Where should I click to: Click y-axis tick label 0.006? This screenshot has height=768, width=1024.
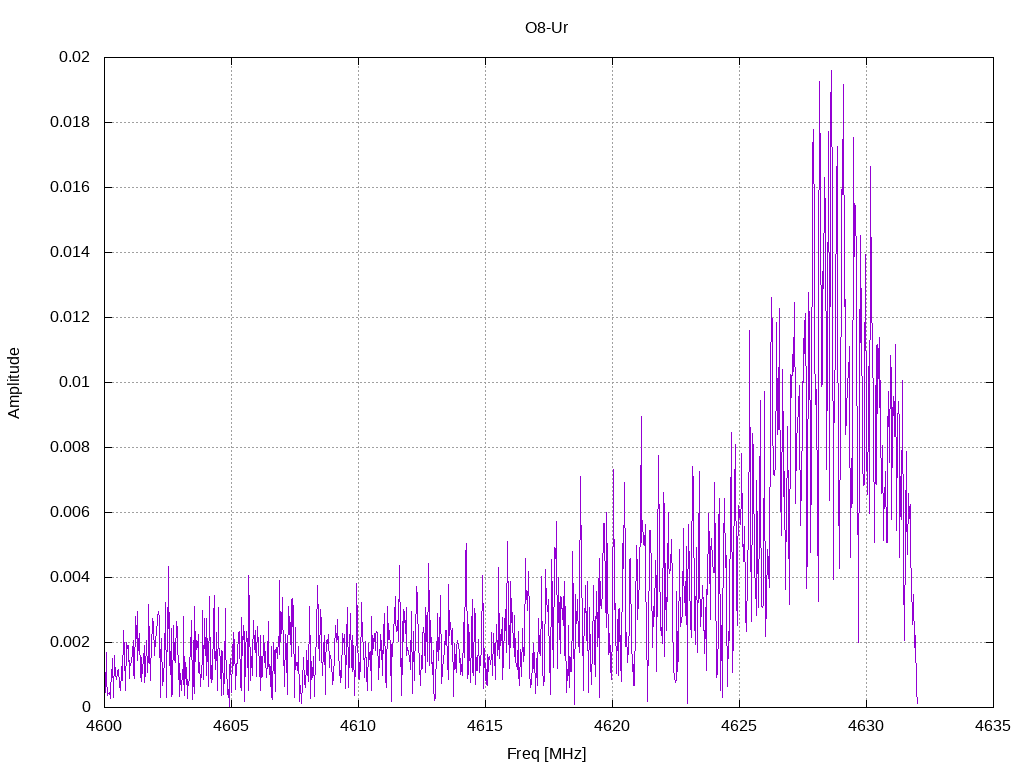[70, 512]
